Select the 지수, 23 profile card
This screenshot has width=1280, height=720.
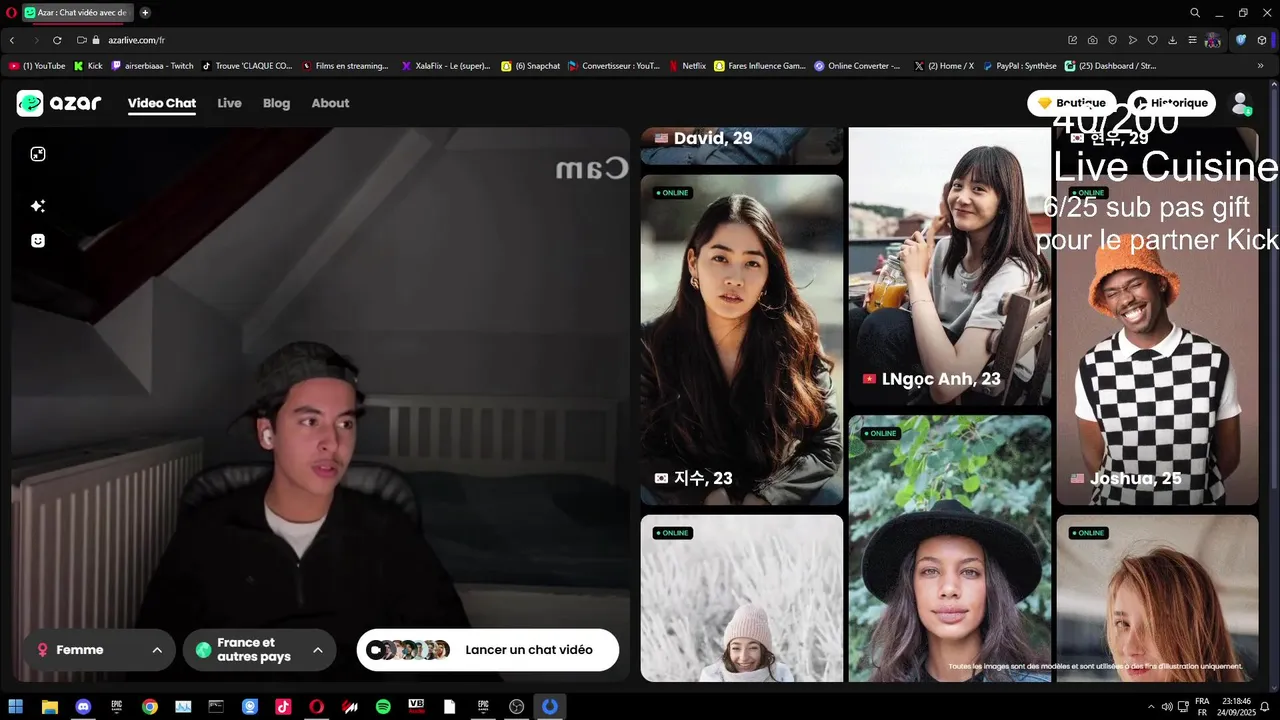tap(742, 340)
